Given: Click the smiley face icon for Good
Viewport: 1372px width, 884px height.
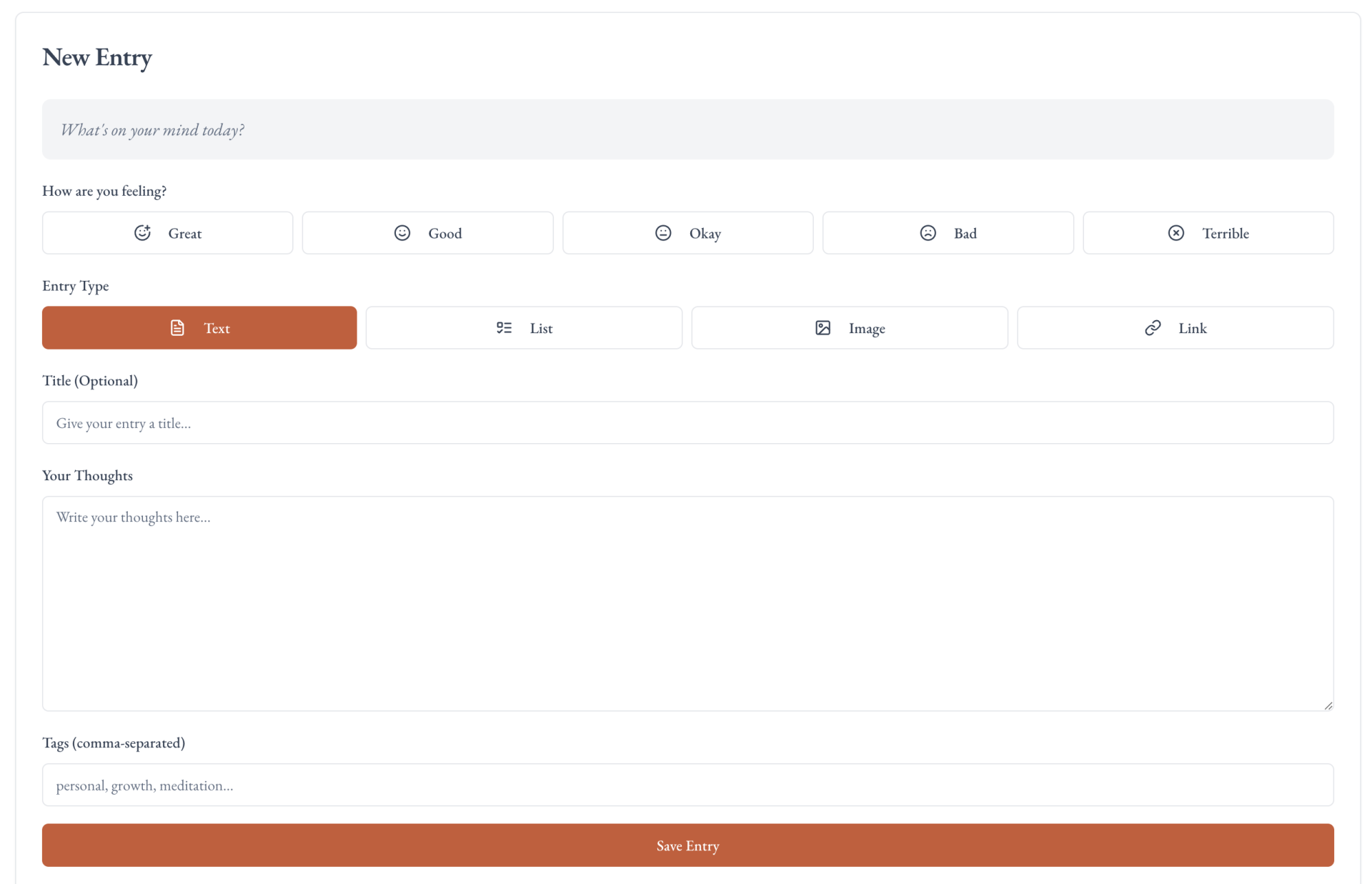Looking at the screenshot, I should (402, 233).
